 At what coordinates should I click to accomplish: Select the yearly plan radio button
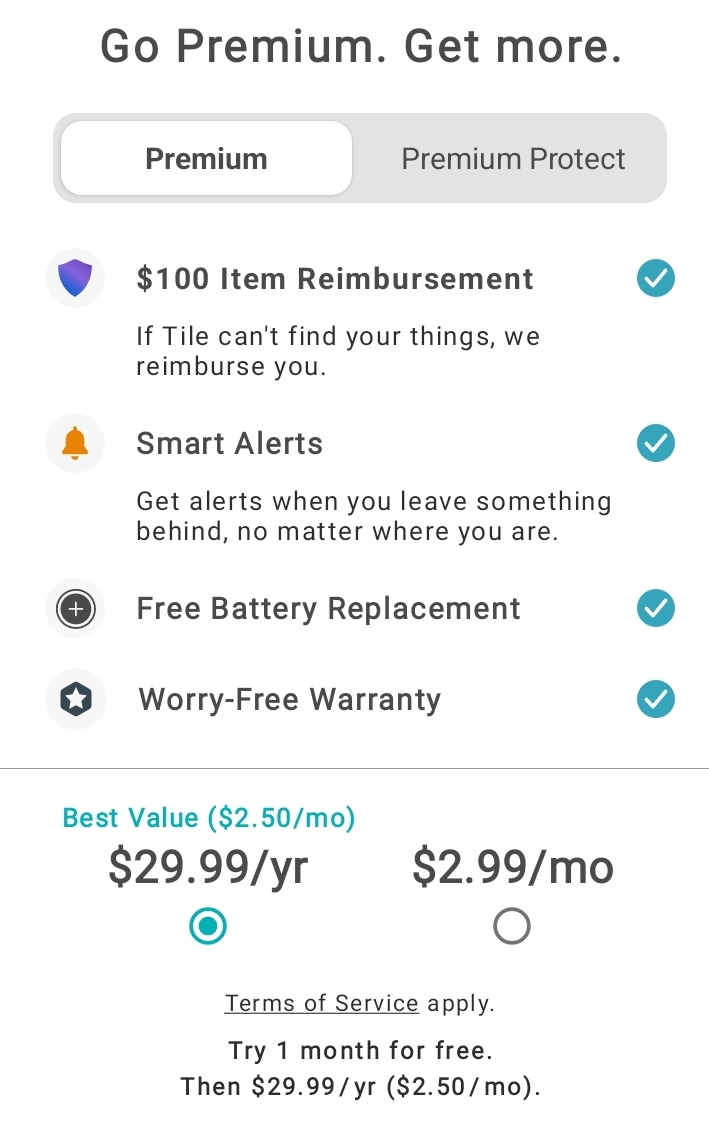coord(208,927)
